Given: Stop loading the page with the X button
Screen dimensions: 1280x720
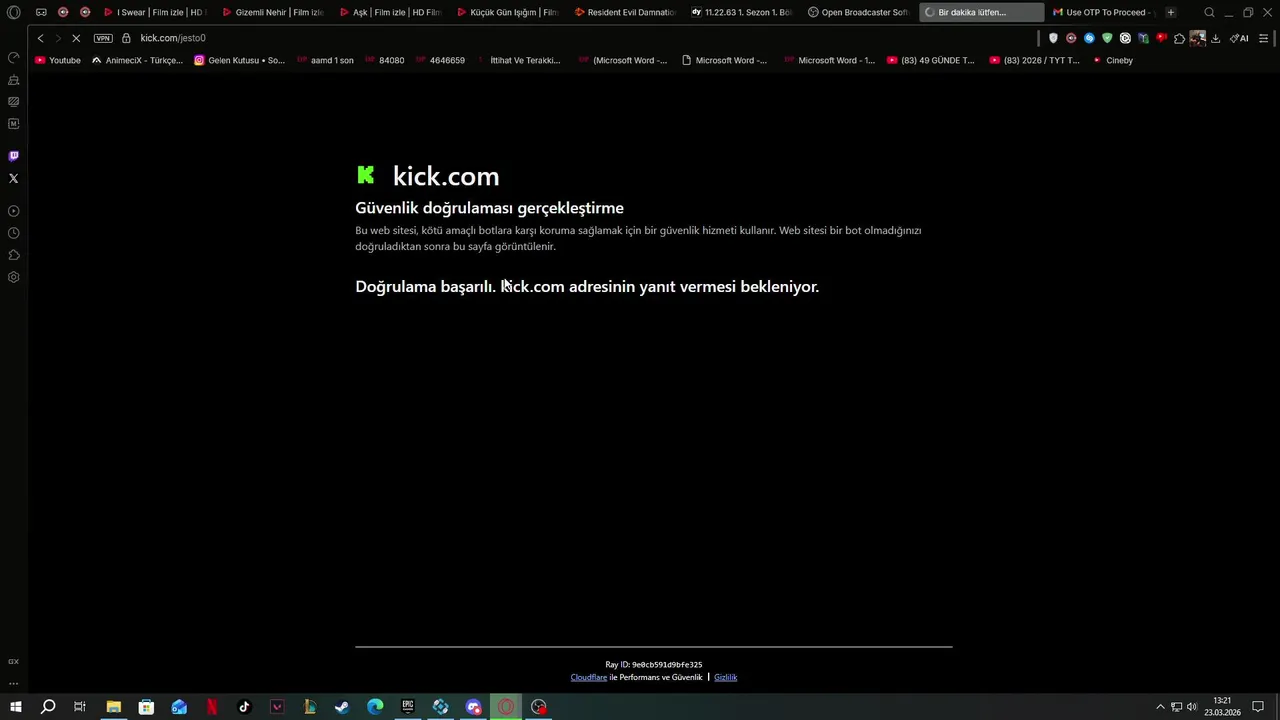Looking at the screenshot, I should coord(77,38).
